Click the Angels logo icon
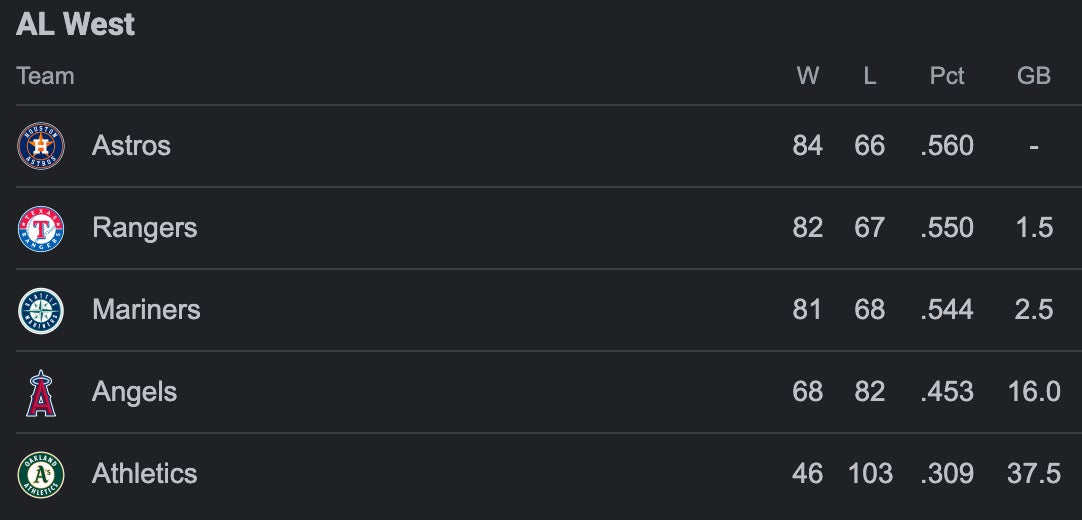 point(41,392)
